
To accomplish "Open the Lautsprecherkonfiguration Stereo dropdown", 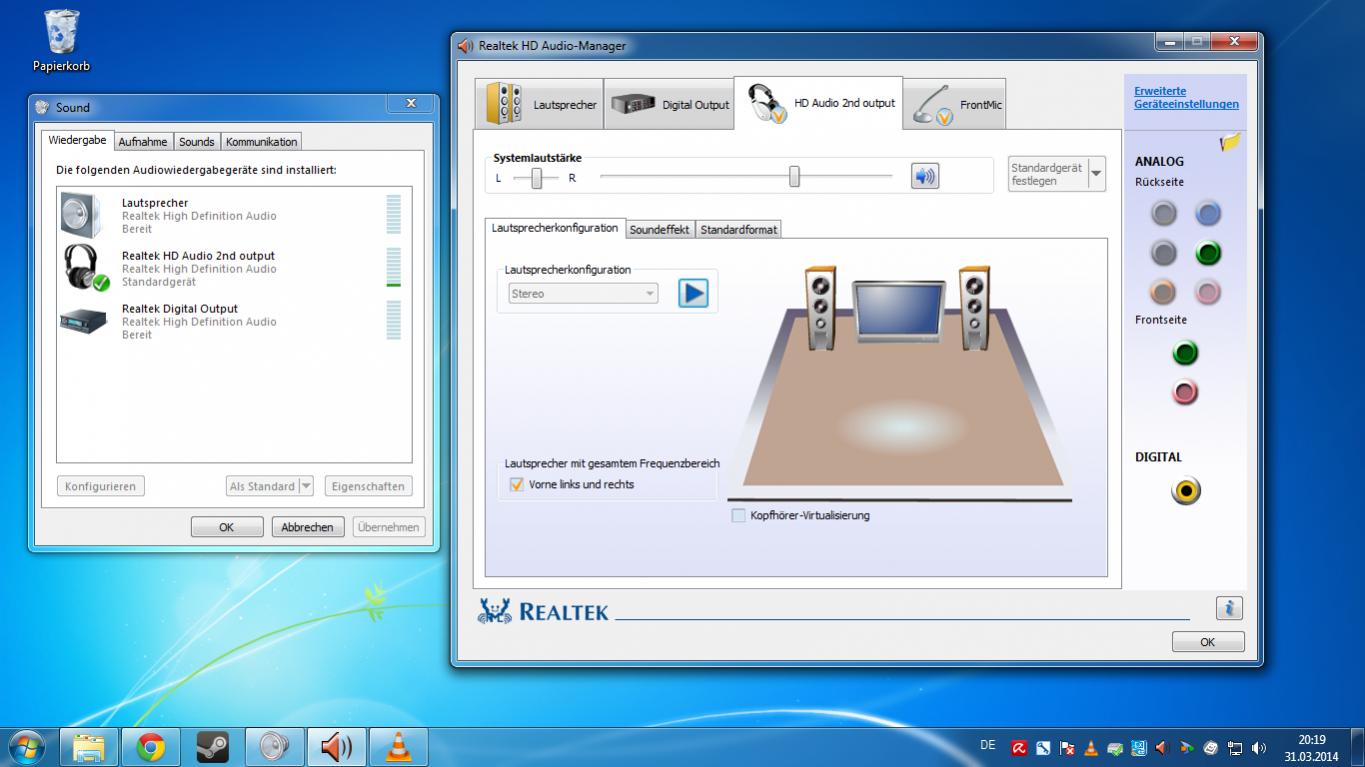I will point(583,293).
